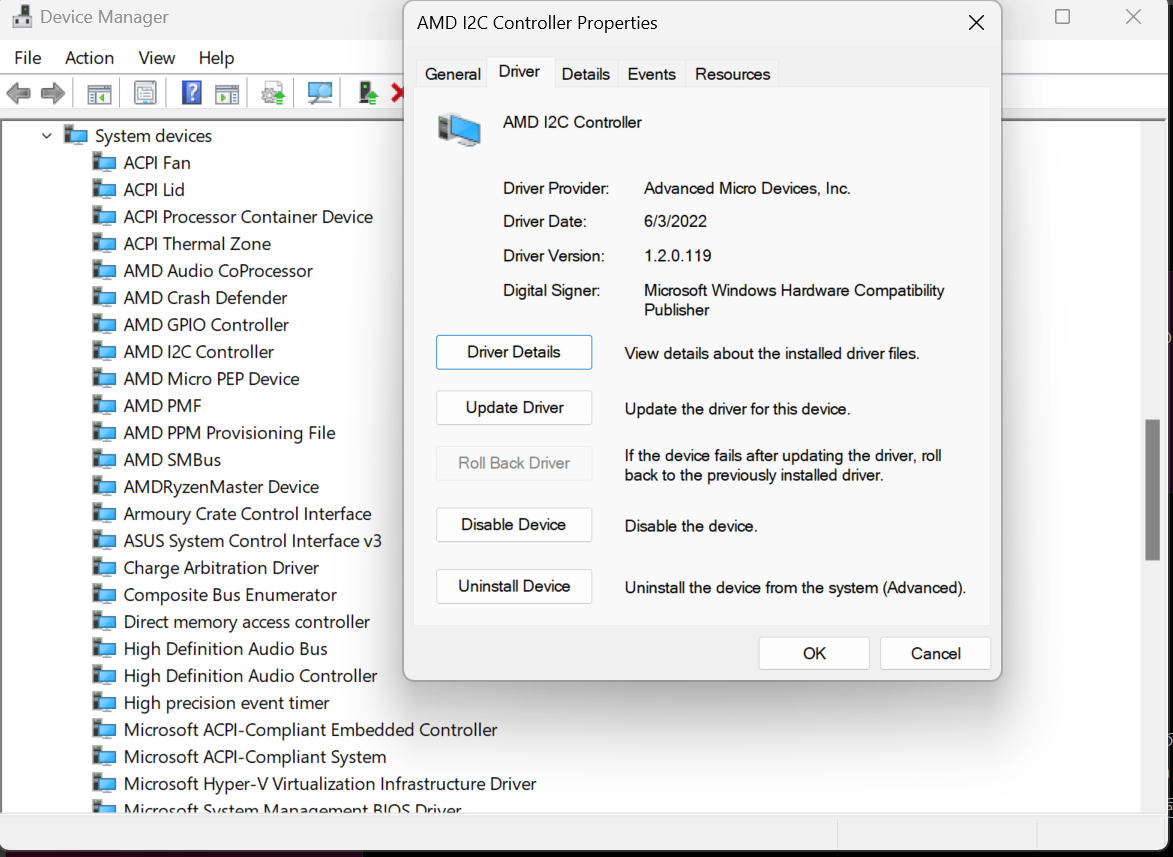Click the device list vertical scrollbar thumb

tap(1152, 490)
